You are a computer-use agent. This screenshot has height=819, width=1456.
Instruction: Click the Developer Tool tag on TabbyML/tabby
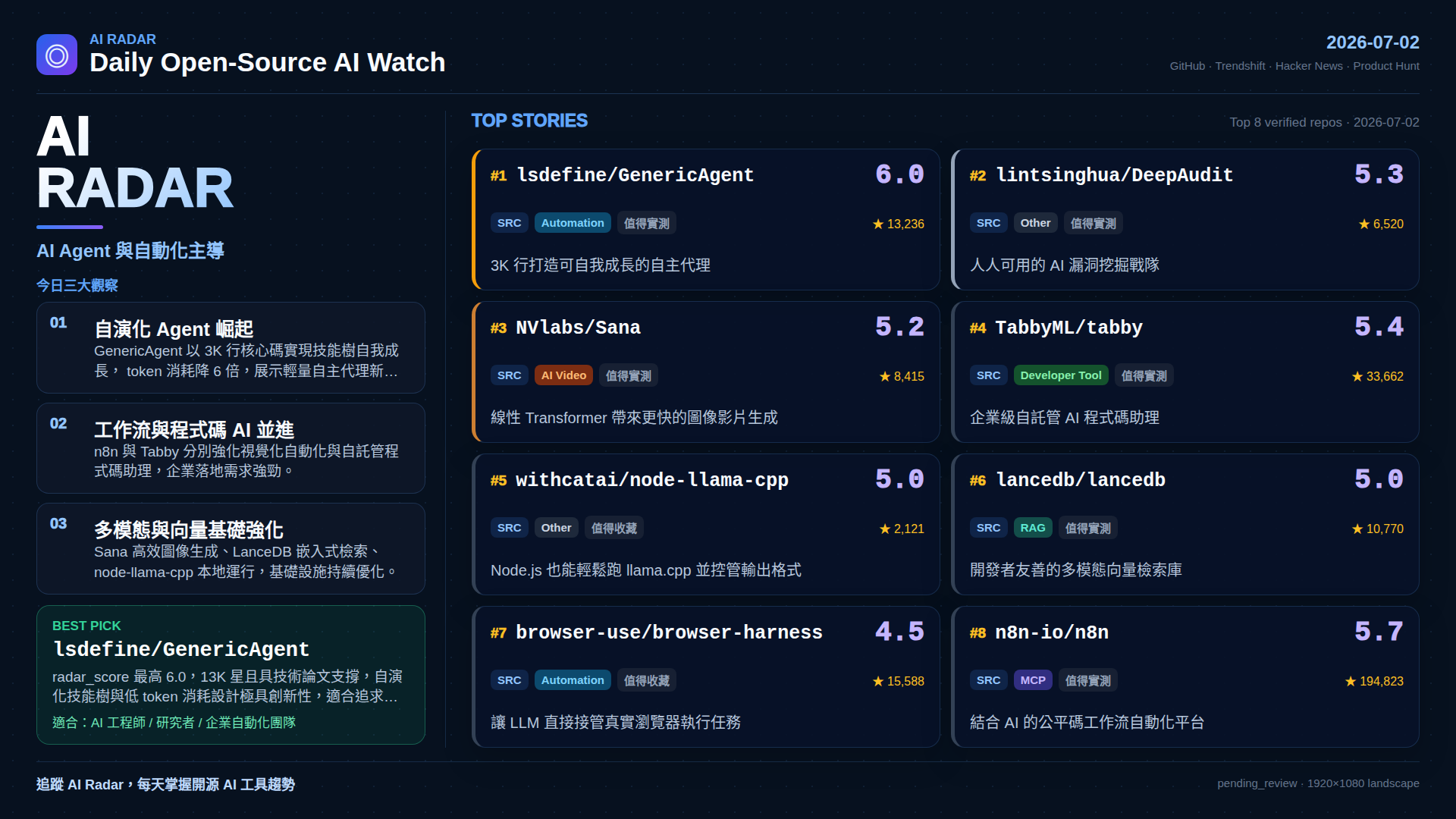(x=1061, y=375)
